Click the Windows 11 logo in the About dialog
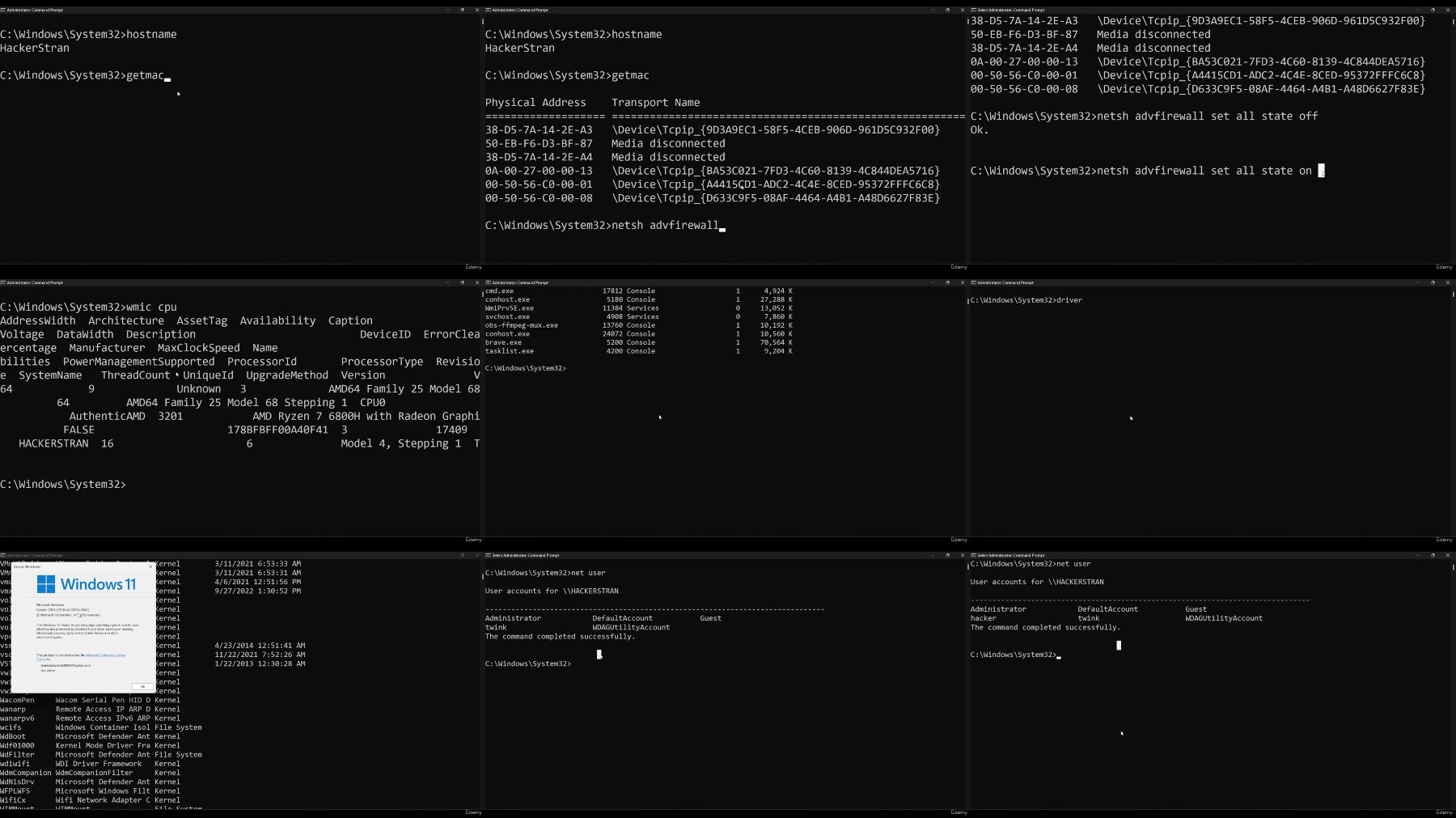 pos(87,584)
